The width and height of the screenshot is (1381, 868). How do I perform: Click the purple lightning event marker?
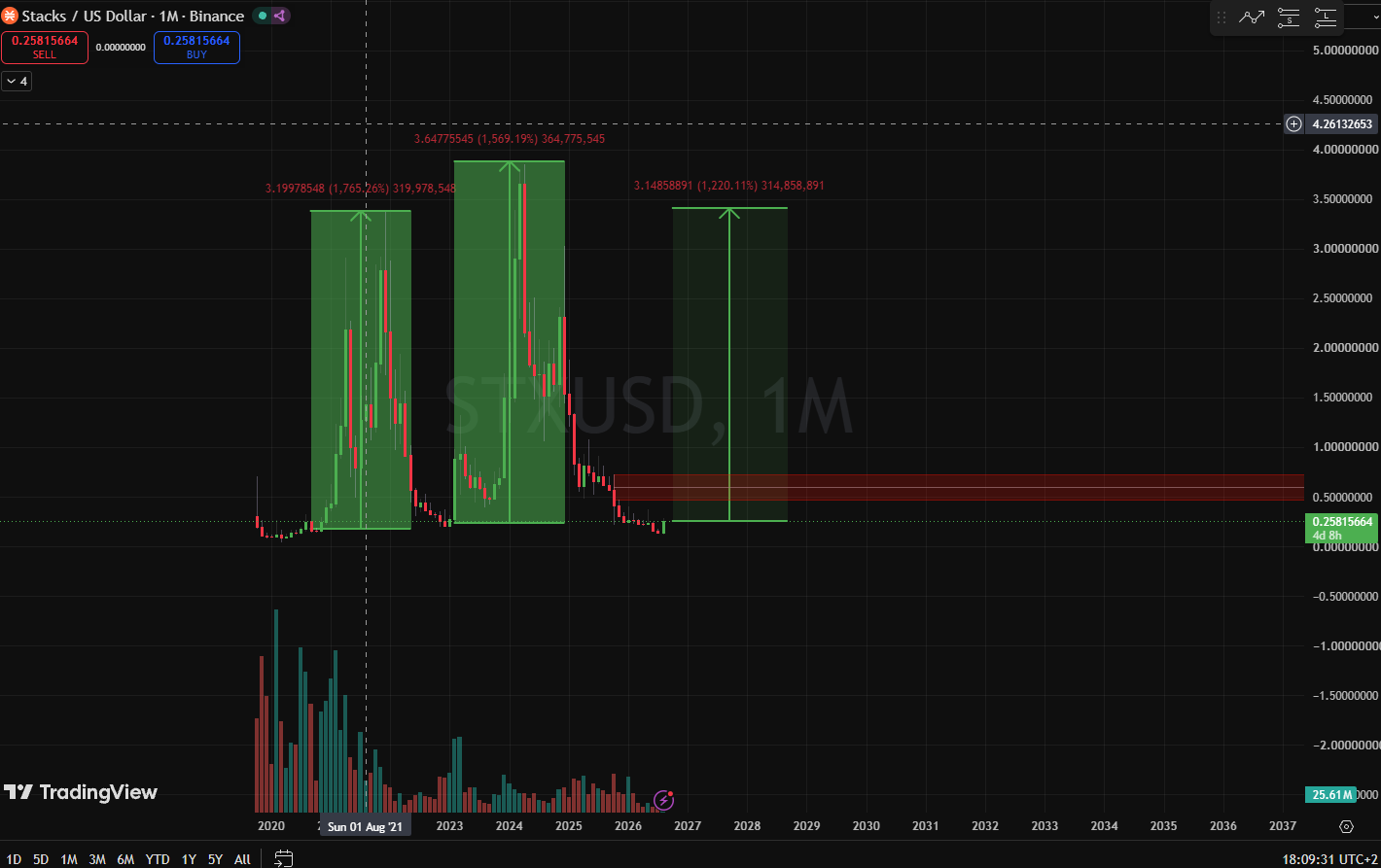(664, 800)
